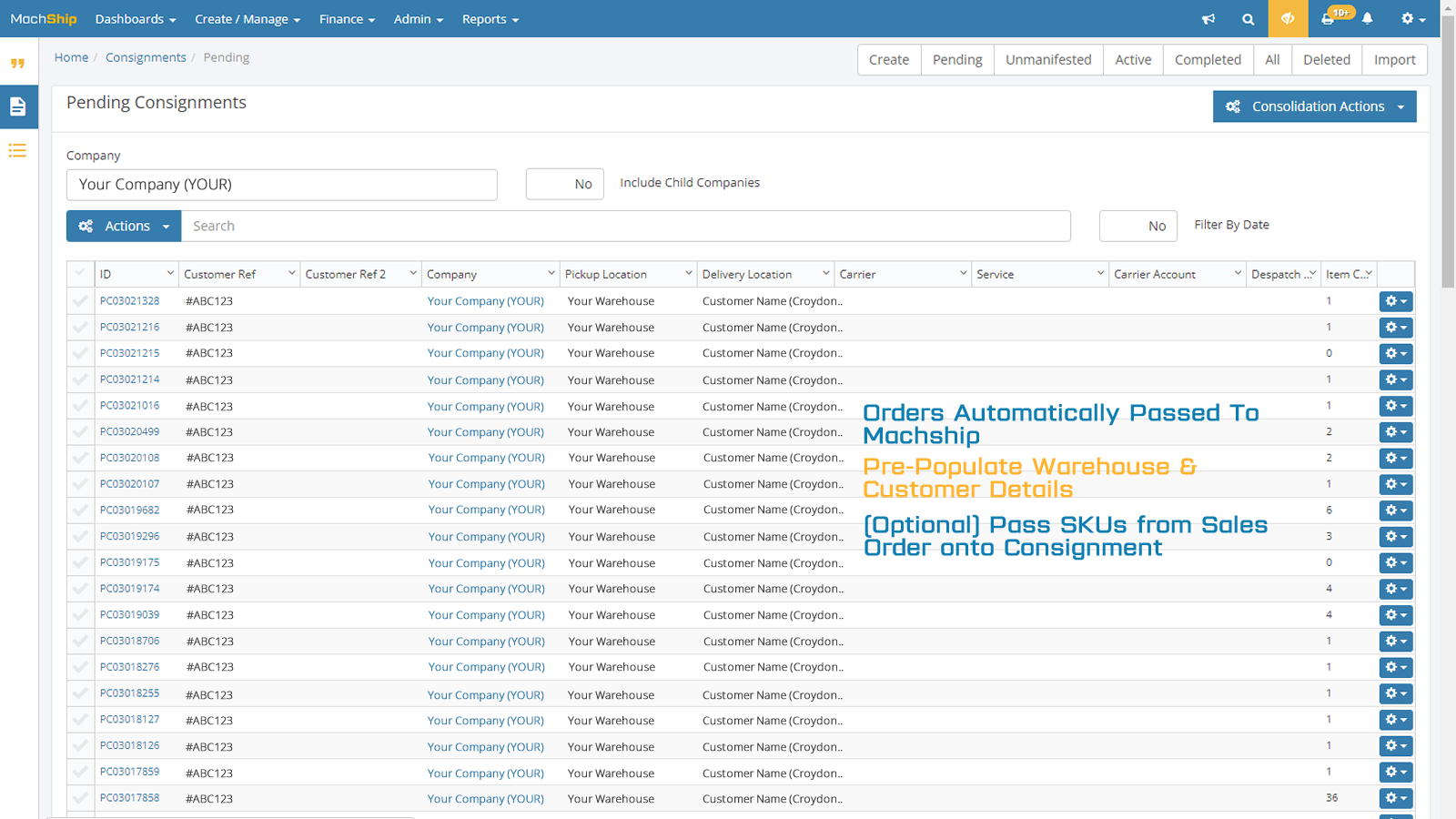Follow the Consignments breadcrumb link
This screenshot has height=819, width=1456.
click(146, 57)
